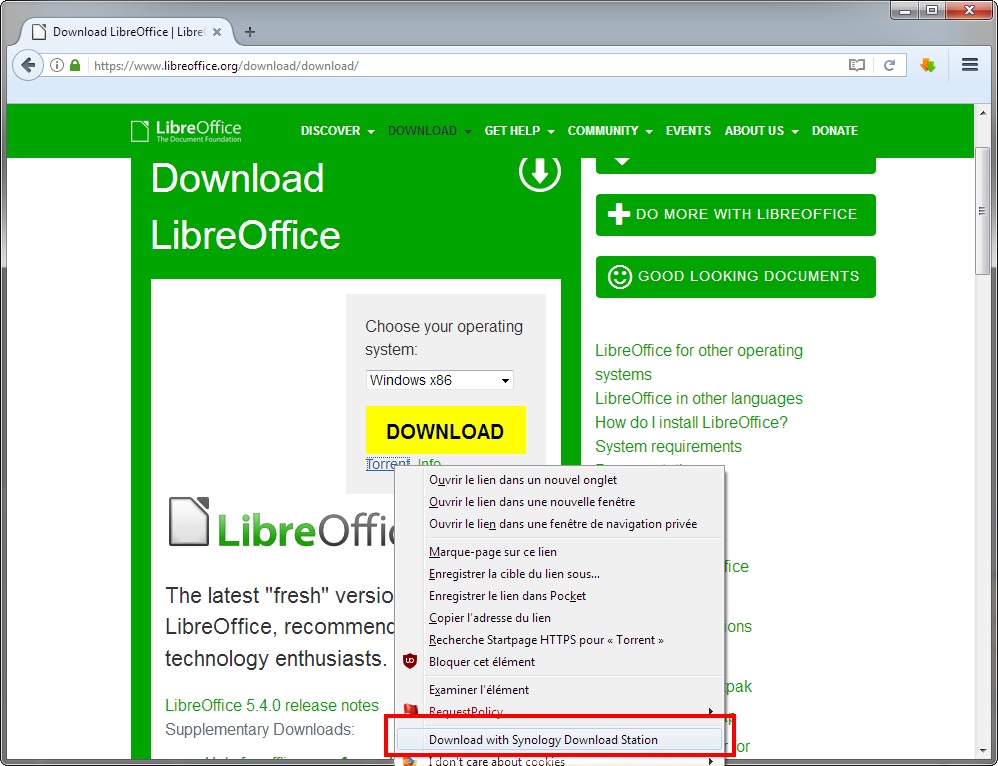
Task: Expand the DISCOVER navigation dropdown
Action: coord(338,131)
